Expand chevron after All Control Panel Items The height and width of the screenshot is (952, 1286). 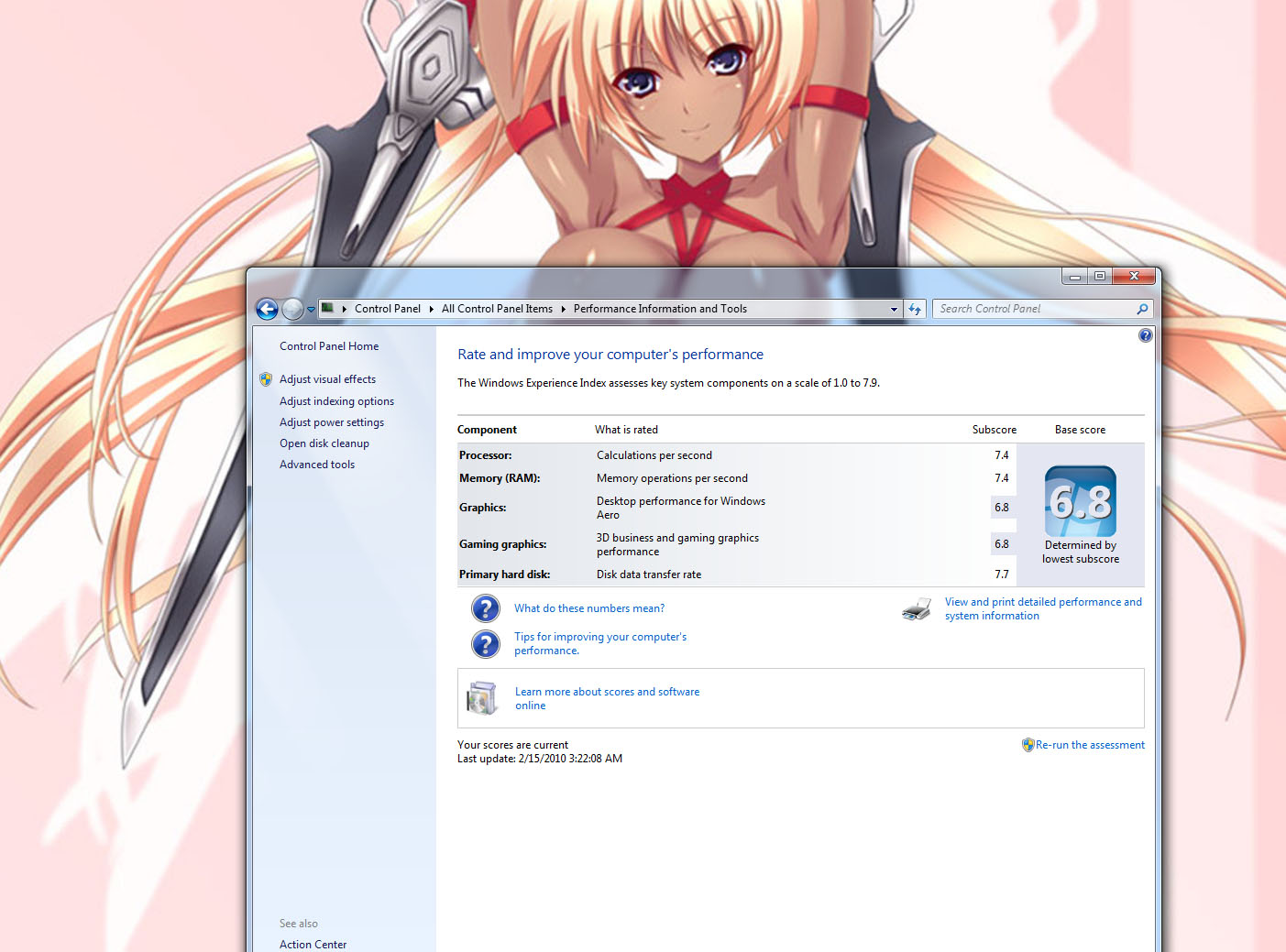[x=563, y=309]
